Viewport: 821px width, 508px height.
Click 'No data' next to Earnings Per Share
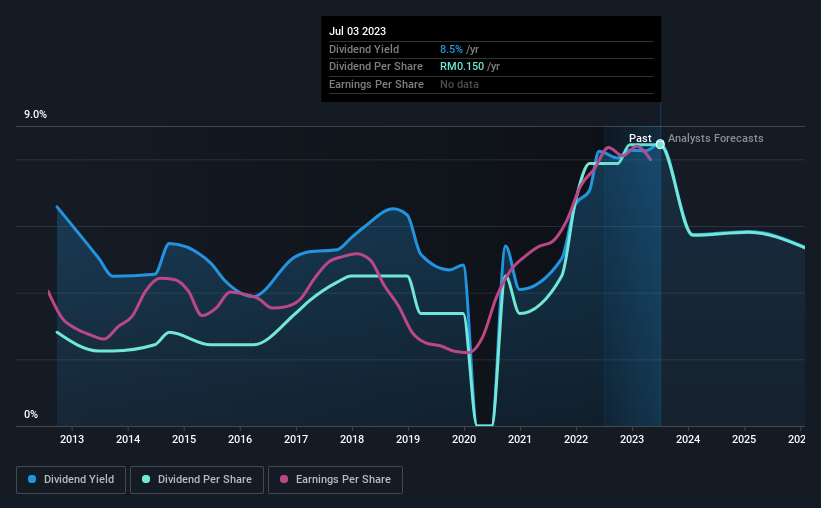pyautogui.click(x=459, y=84)
